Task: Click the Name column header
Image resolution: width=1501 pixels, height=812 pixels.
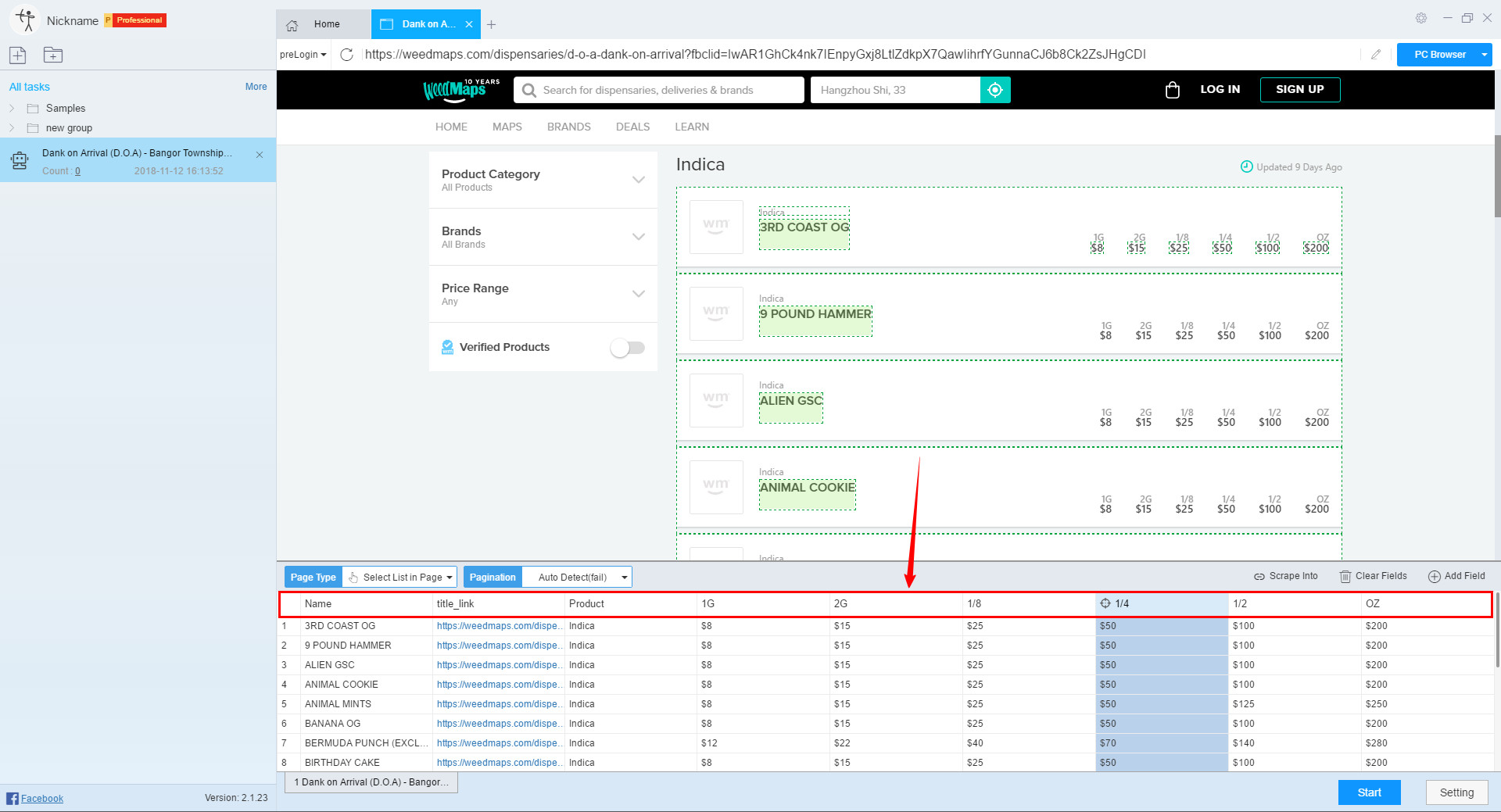Action: coord(366,603)
